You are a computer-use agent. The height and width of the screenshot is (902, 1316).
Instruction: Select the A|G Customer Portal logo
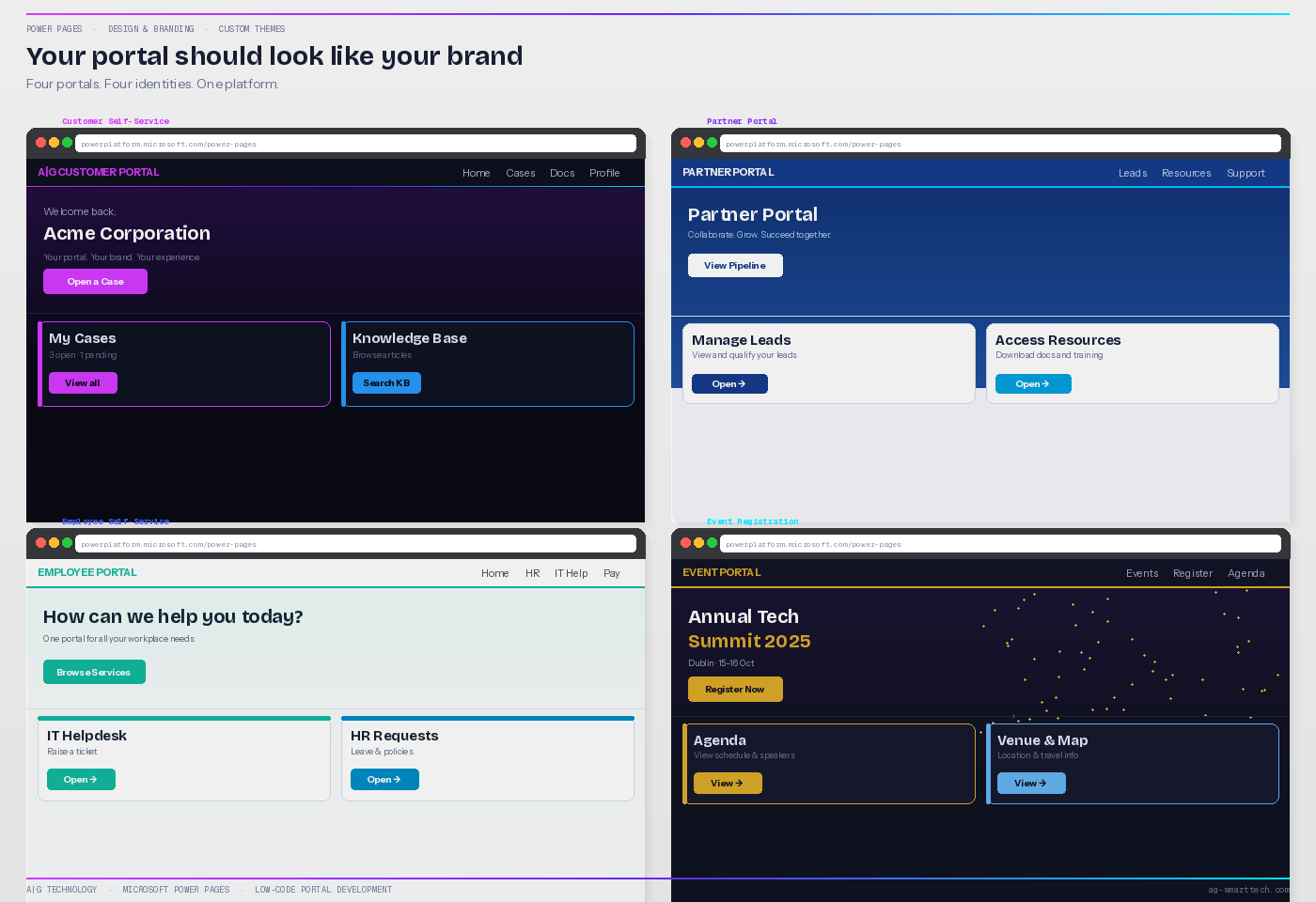98,172
